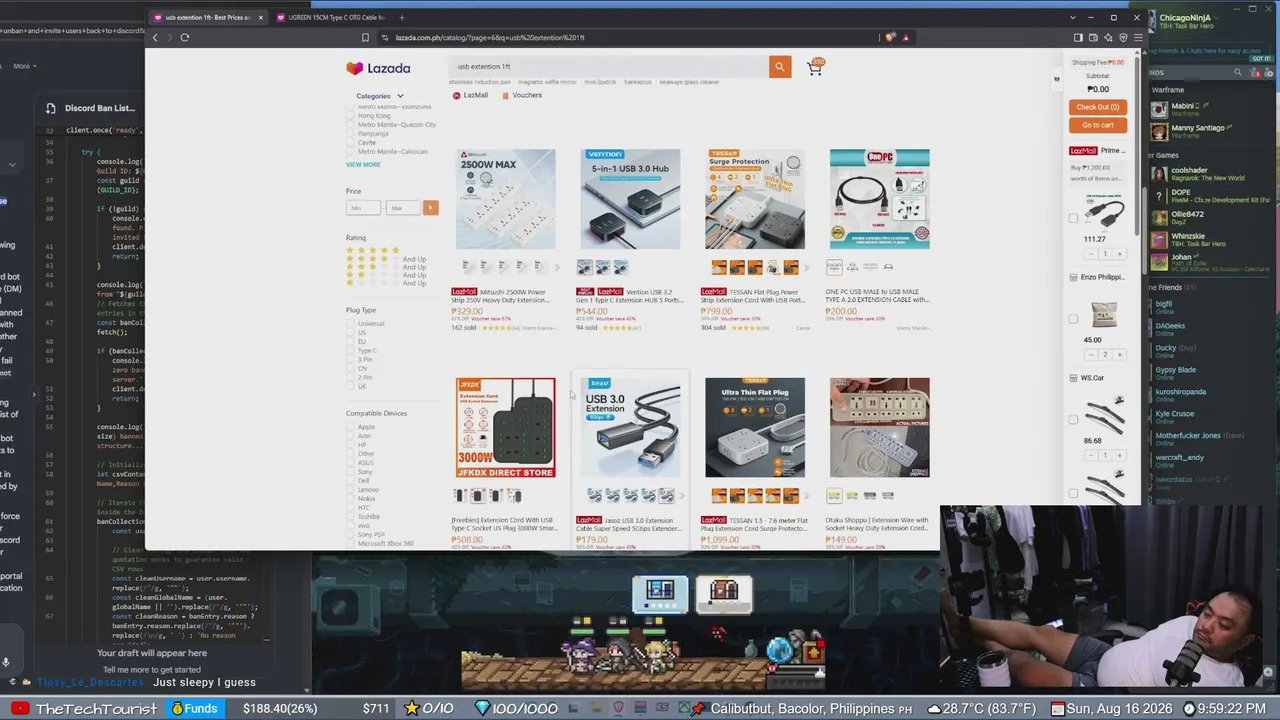Open ChicagoNinjA Steam status dropdown

[x=1216, y=18]
